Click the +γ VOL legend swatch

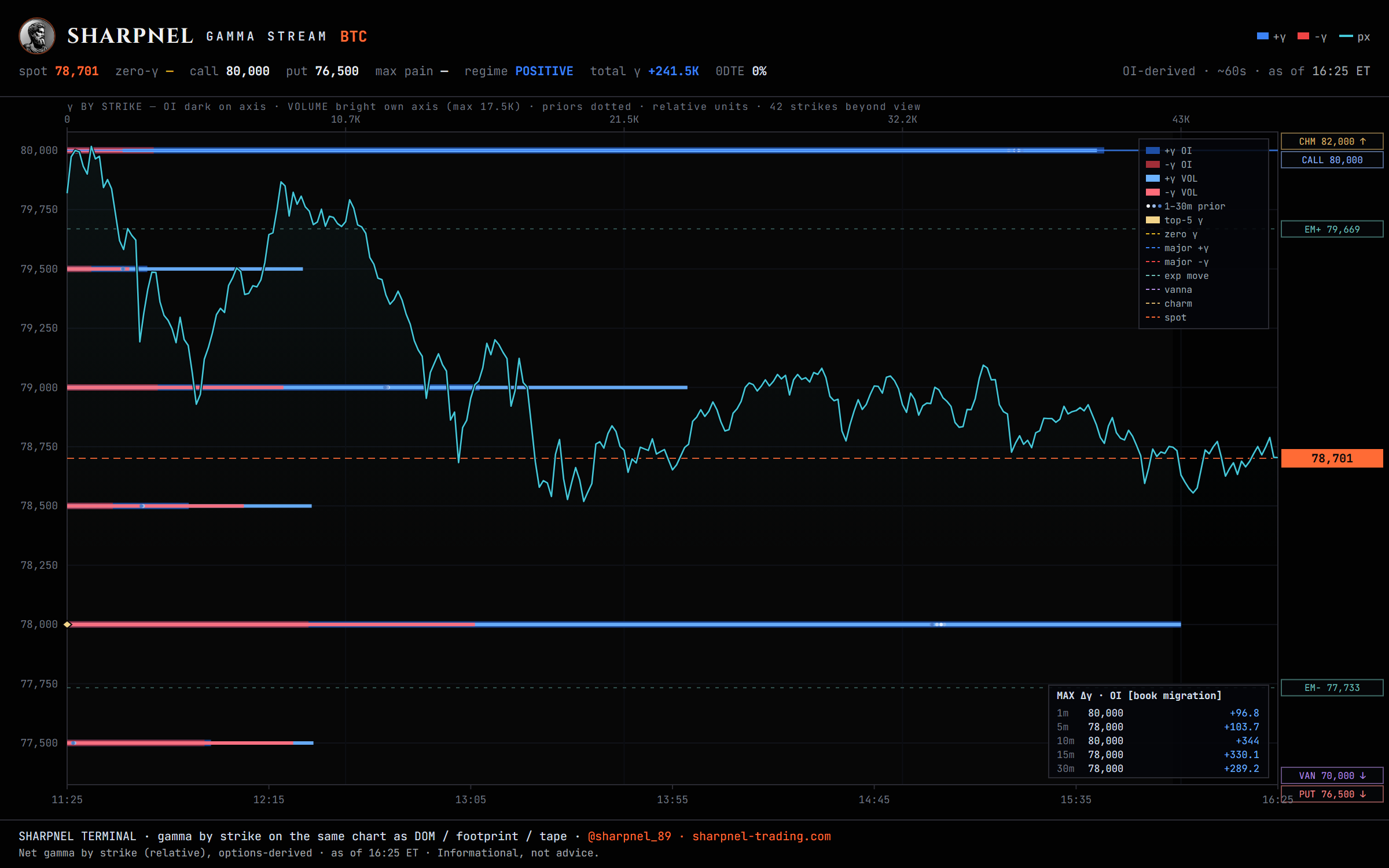[x=1153, y=178]
